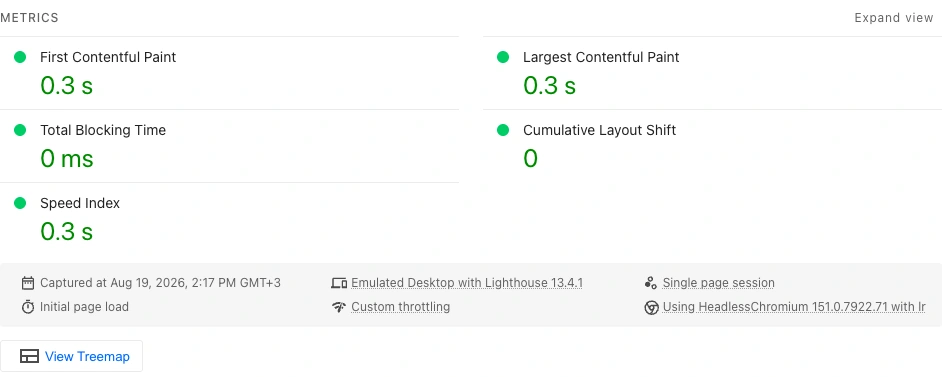Image resolution: width=942 pixels, height=377 pixels.
Task: Click the green dot beside First Contentful Paint
Action: (x=20, y=57)
